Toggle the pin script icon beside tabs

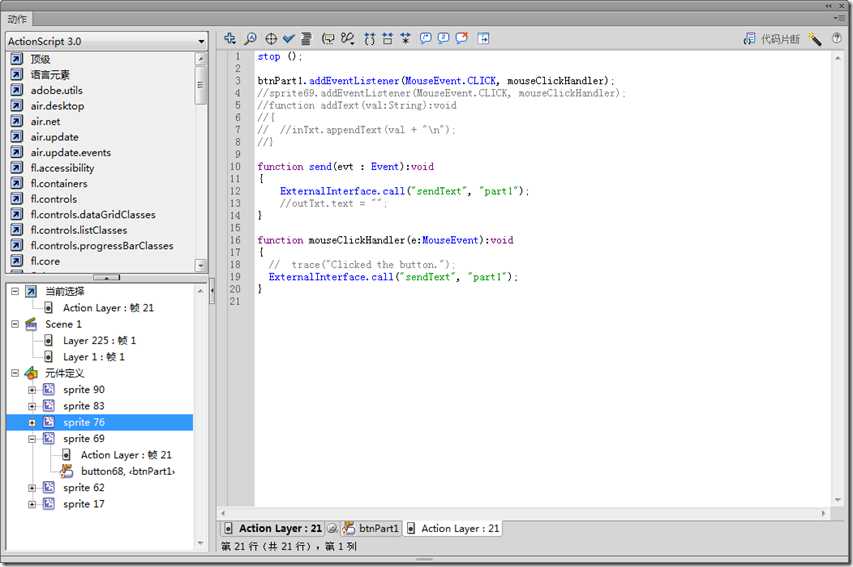(x=332, y=528)
